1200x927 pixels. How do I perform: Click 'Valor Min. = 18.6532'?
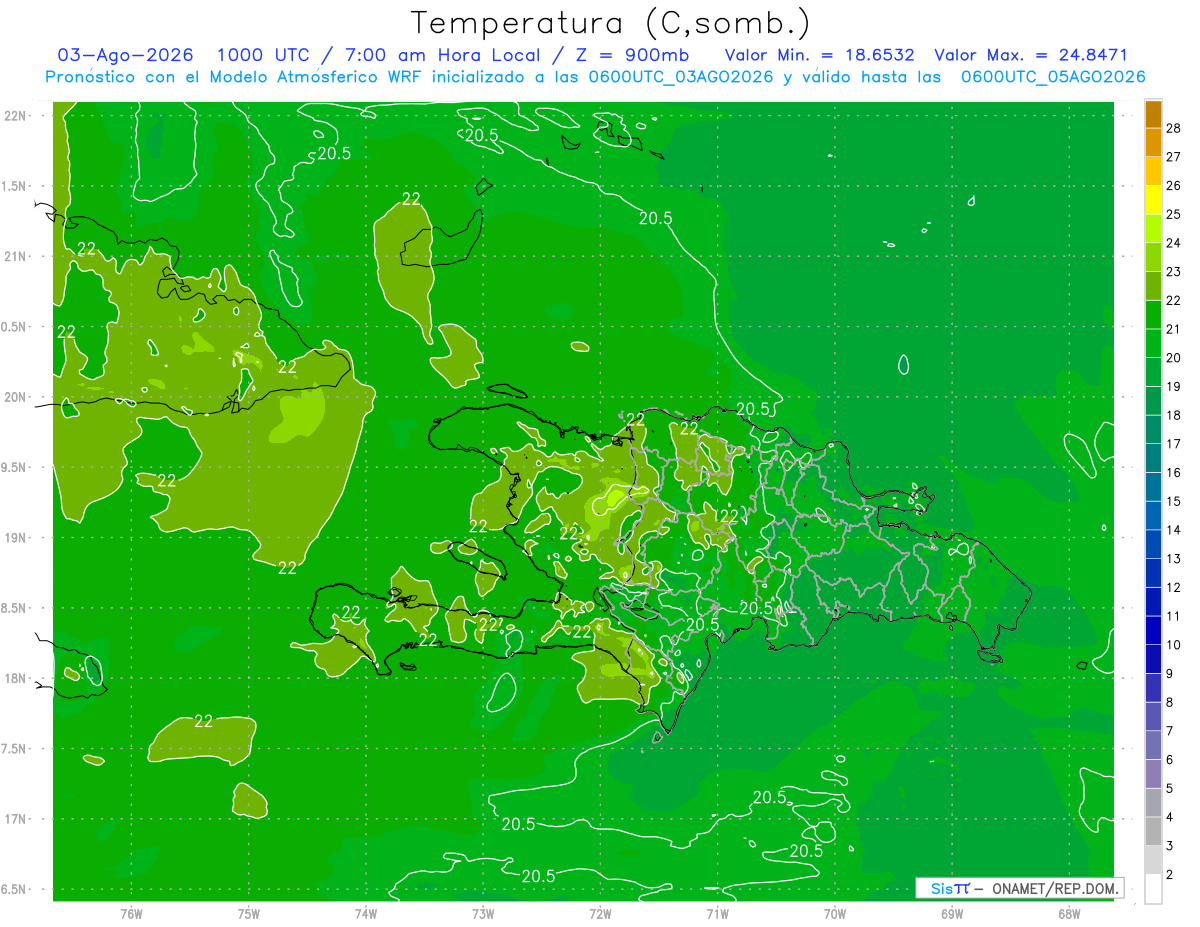coord(820,55)
